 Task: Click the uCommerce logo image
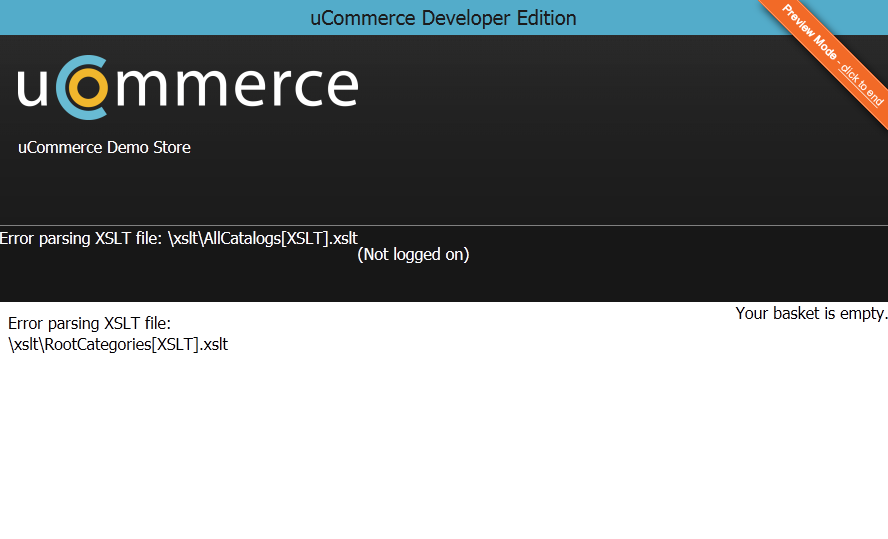[x=187, y=87]
